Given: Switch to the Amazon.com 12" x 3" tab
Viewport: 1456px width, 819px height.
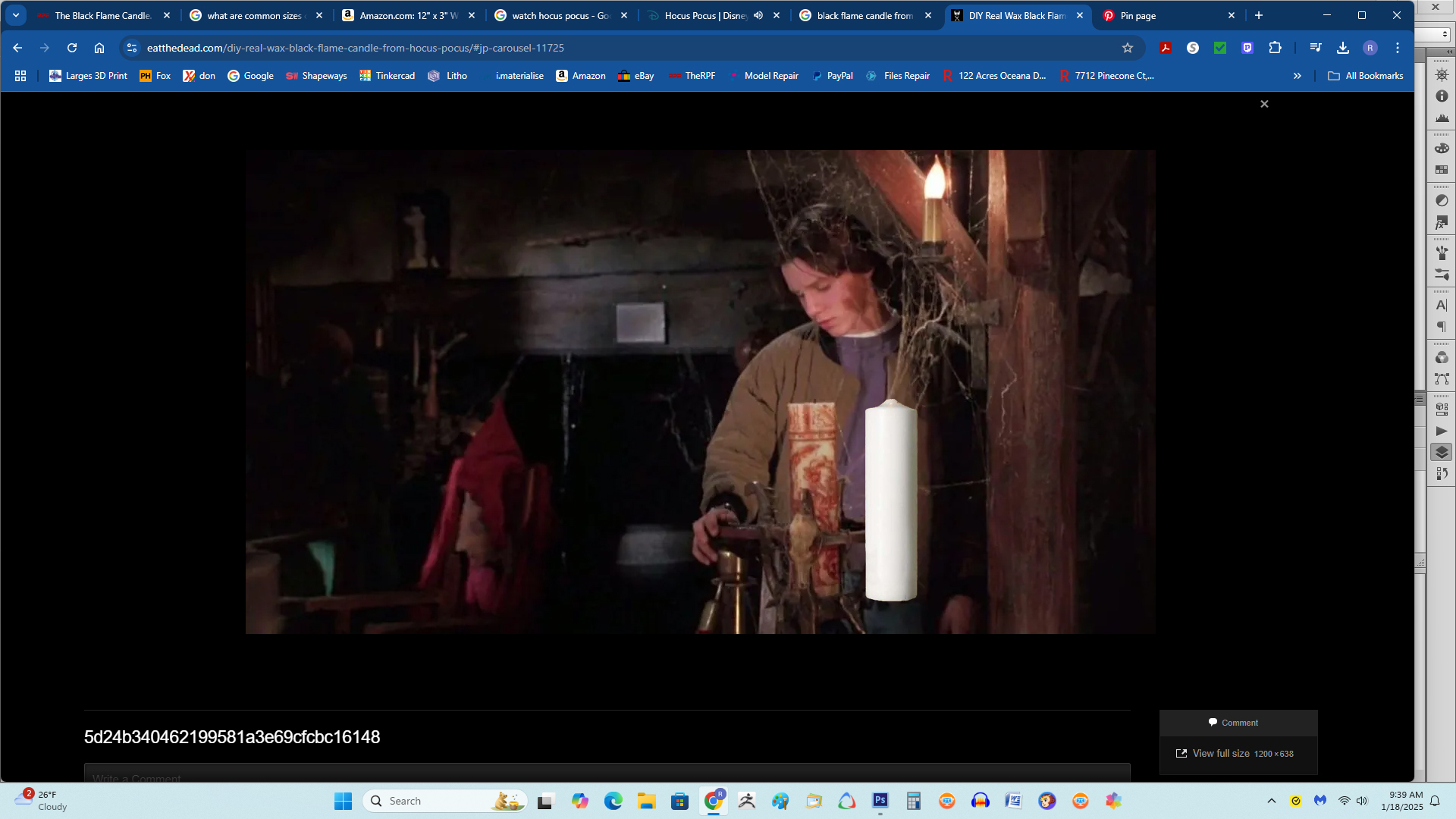Looking at the screenshot, I should [407, 15].
